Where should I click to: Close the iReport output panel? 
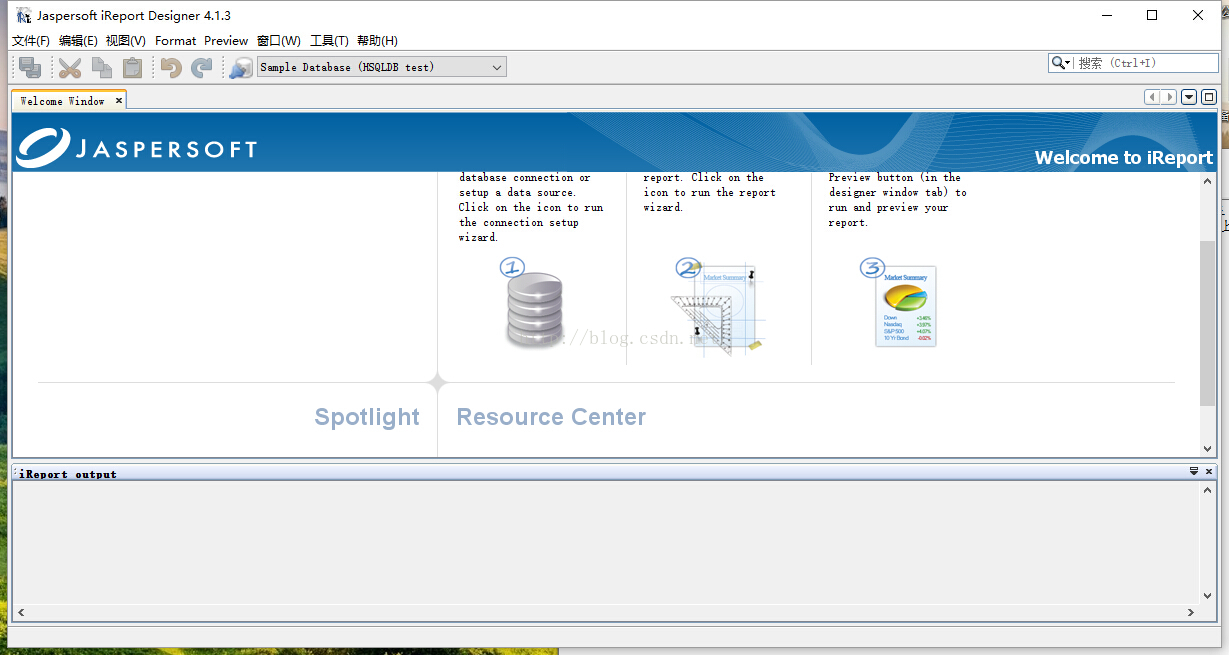pyautogui.click(x=1209, y=471)
